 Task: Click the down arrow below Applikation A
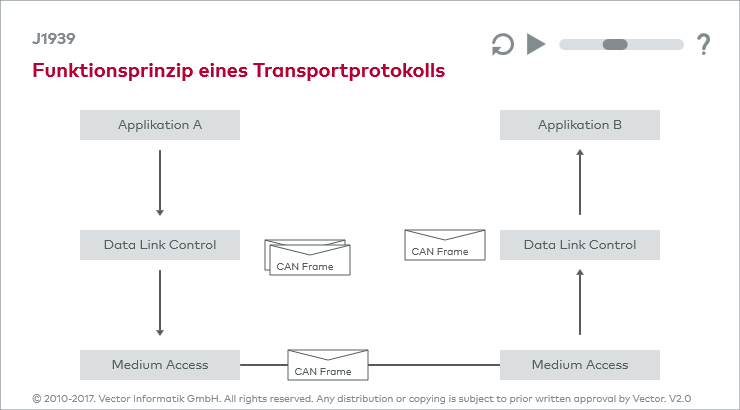coord(160,183)
